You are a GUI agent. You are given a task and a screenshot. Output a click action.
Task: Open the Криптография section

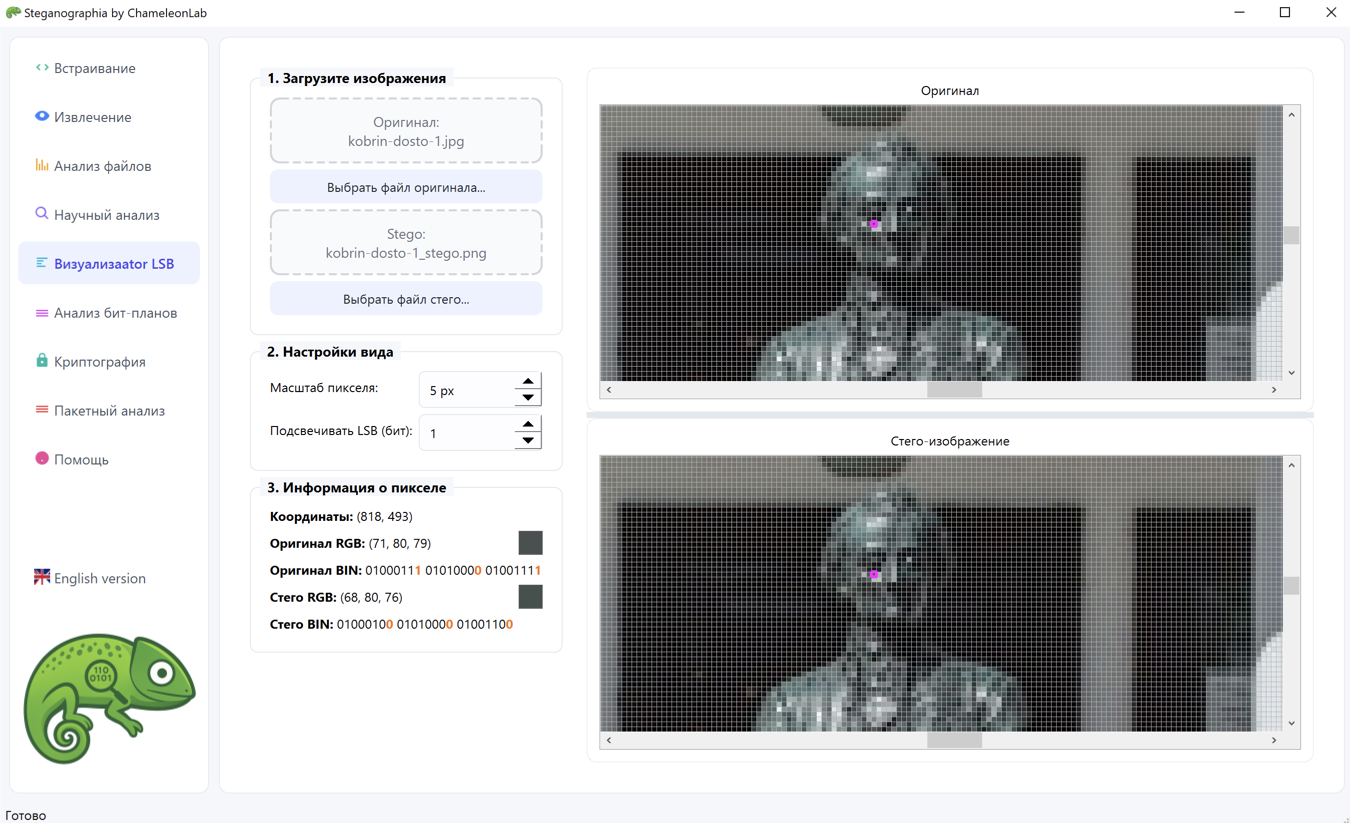coord(109,362)
